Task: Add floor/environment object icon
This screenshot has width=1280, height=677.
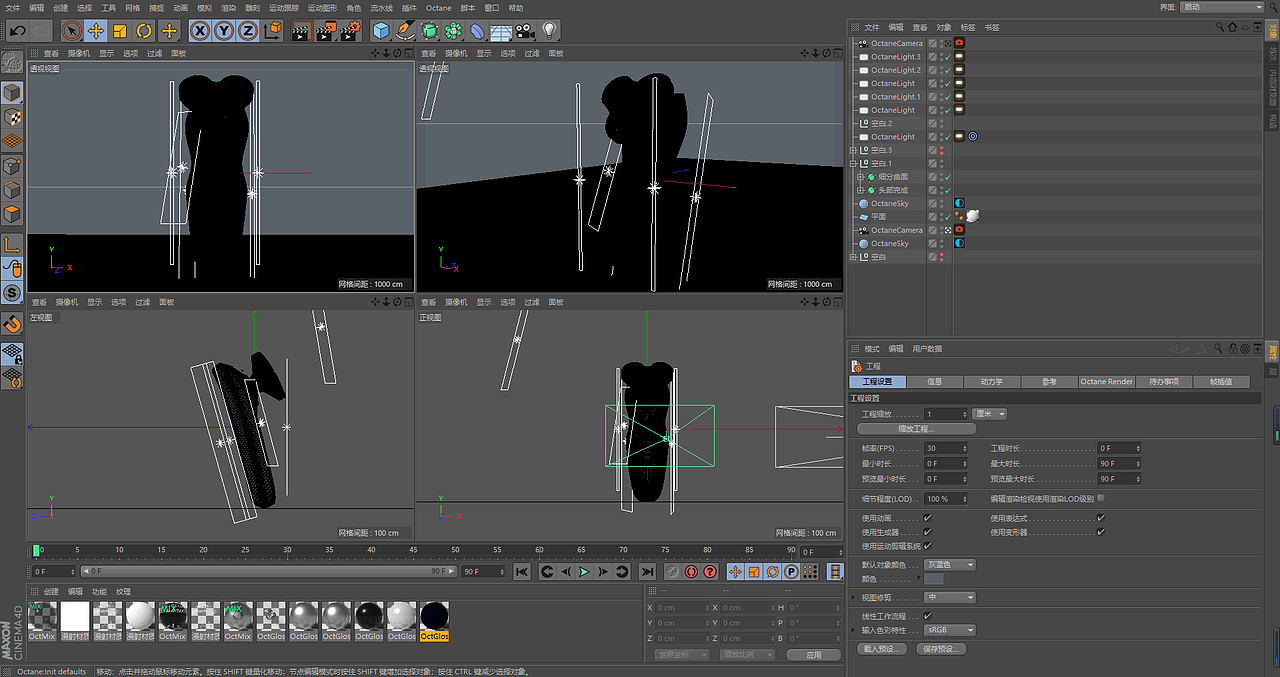Action: pos(501,31)
